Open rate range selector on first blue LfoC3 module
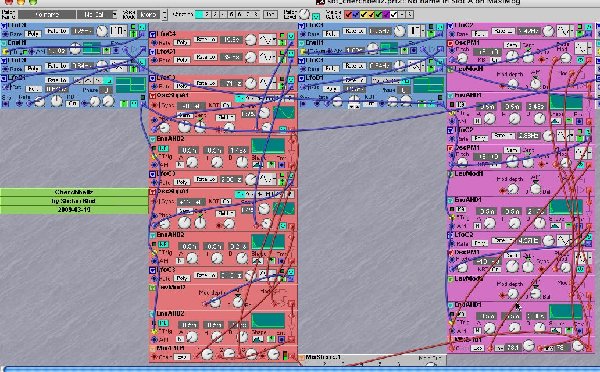Image resolution: width=600 pixels, height=372 pixels. pyautogui.click(x=57, y=31)
